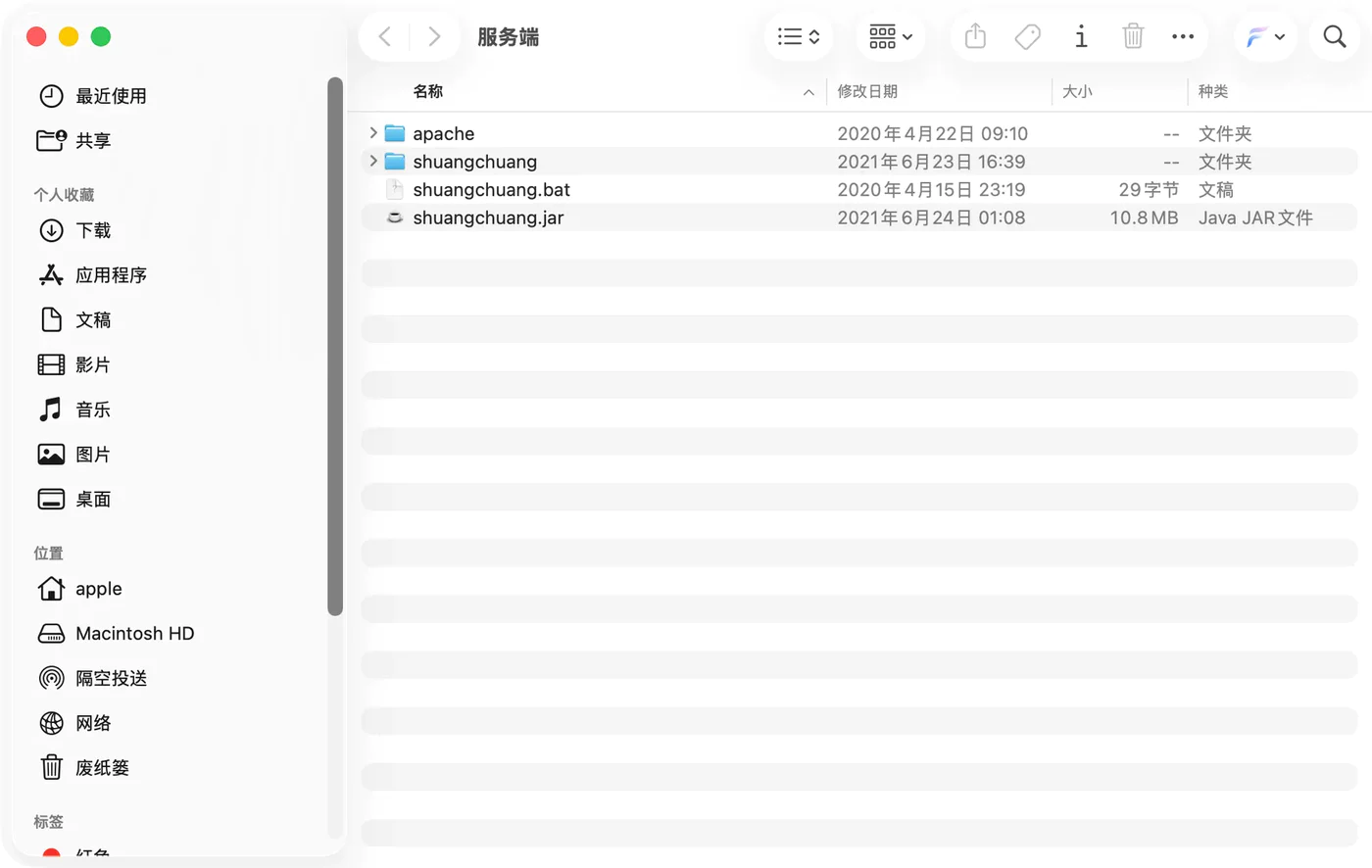Click the sidebar vertical scrollbar
1372x868 pixels.
point(335,347)
